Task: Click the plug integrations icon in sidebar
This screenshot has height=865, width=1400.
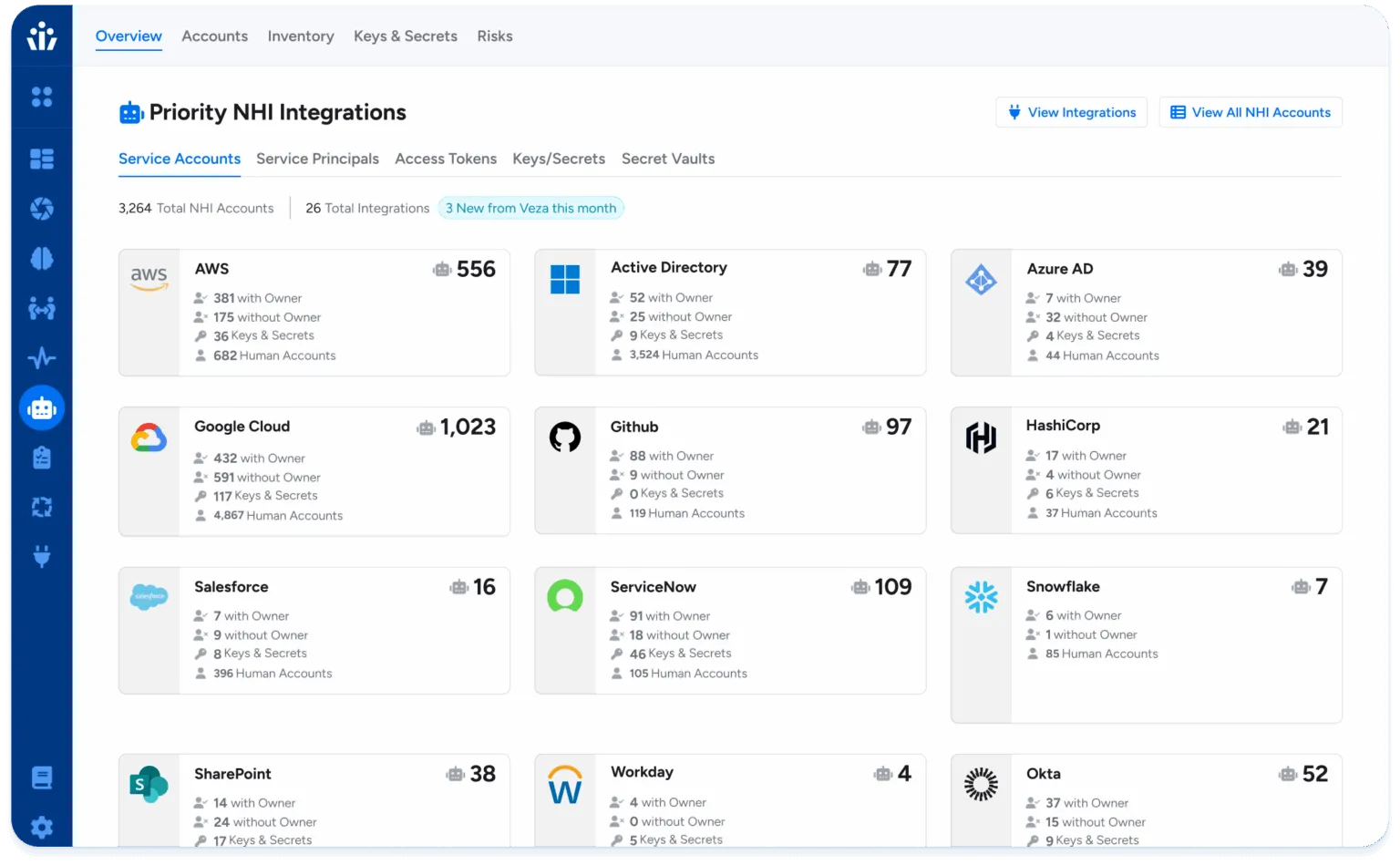Action: click(42, 556)
